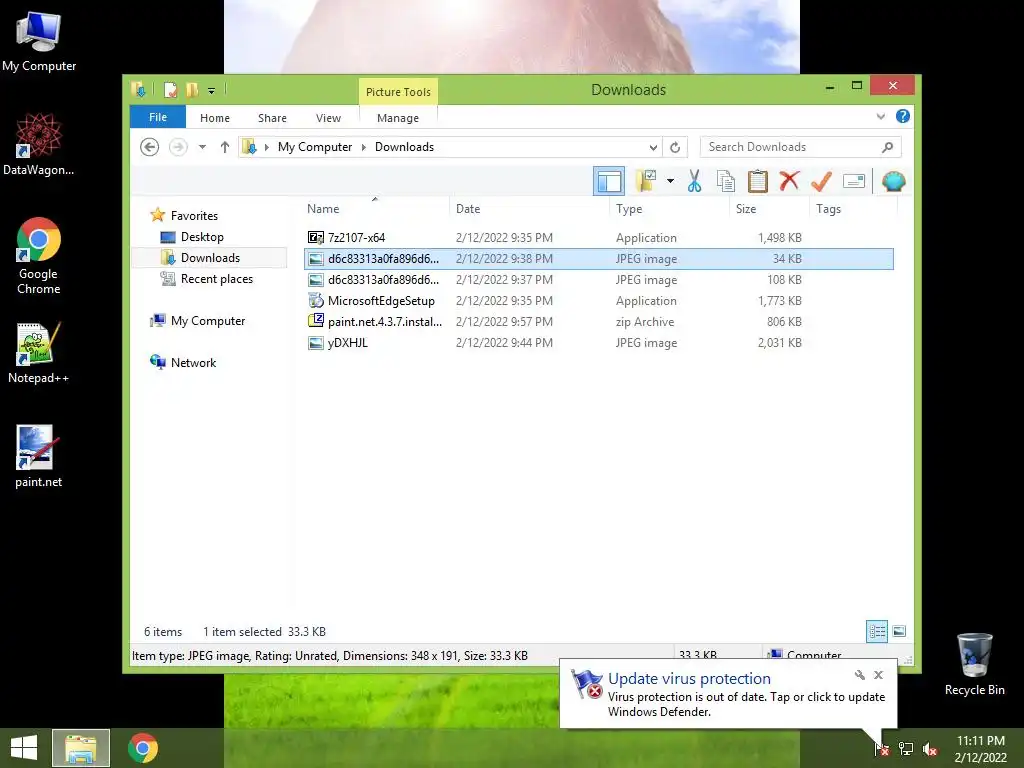Select Network in the navigation pane

[x=193, y=362]
